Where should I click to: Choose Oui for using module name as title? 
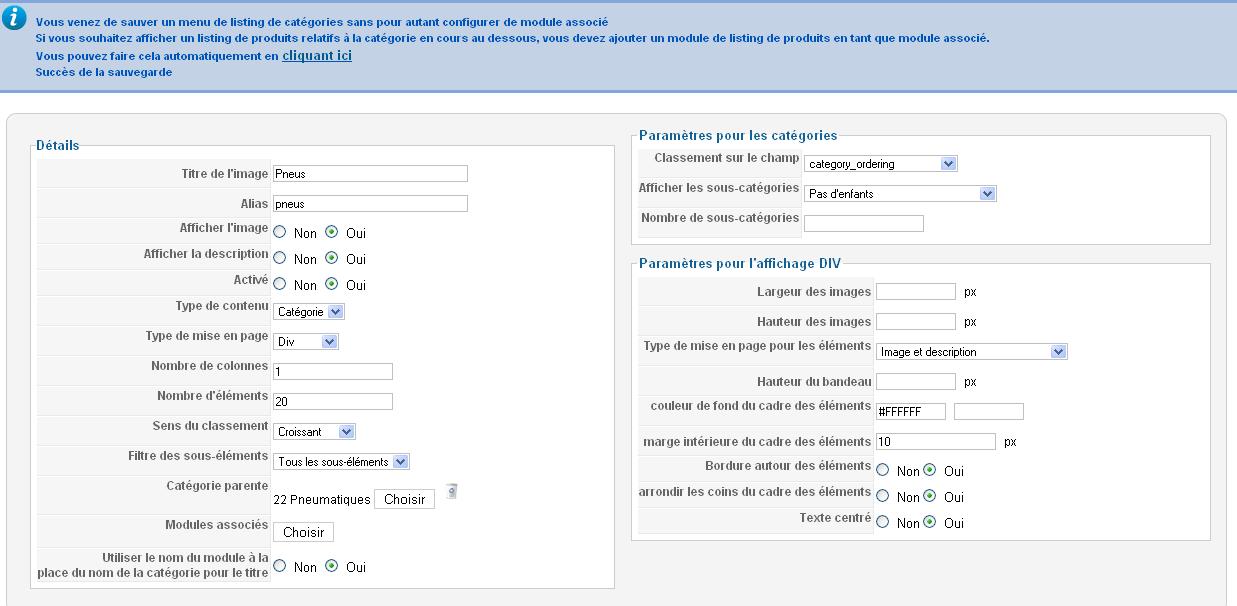pyautogui.click(x=332, y=566)
